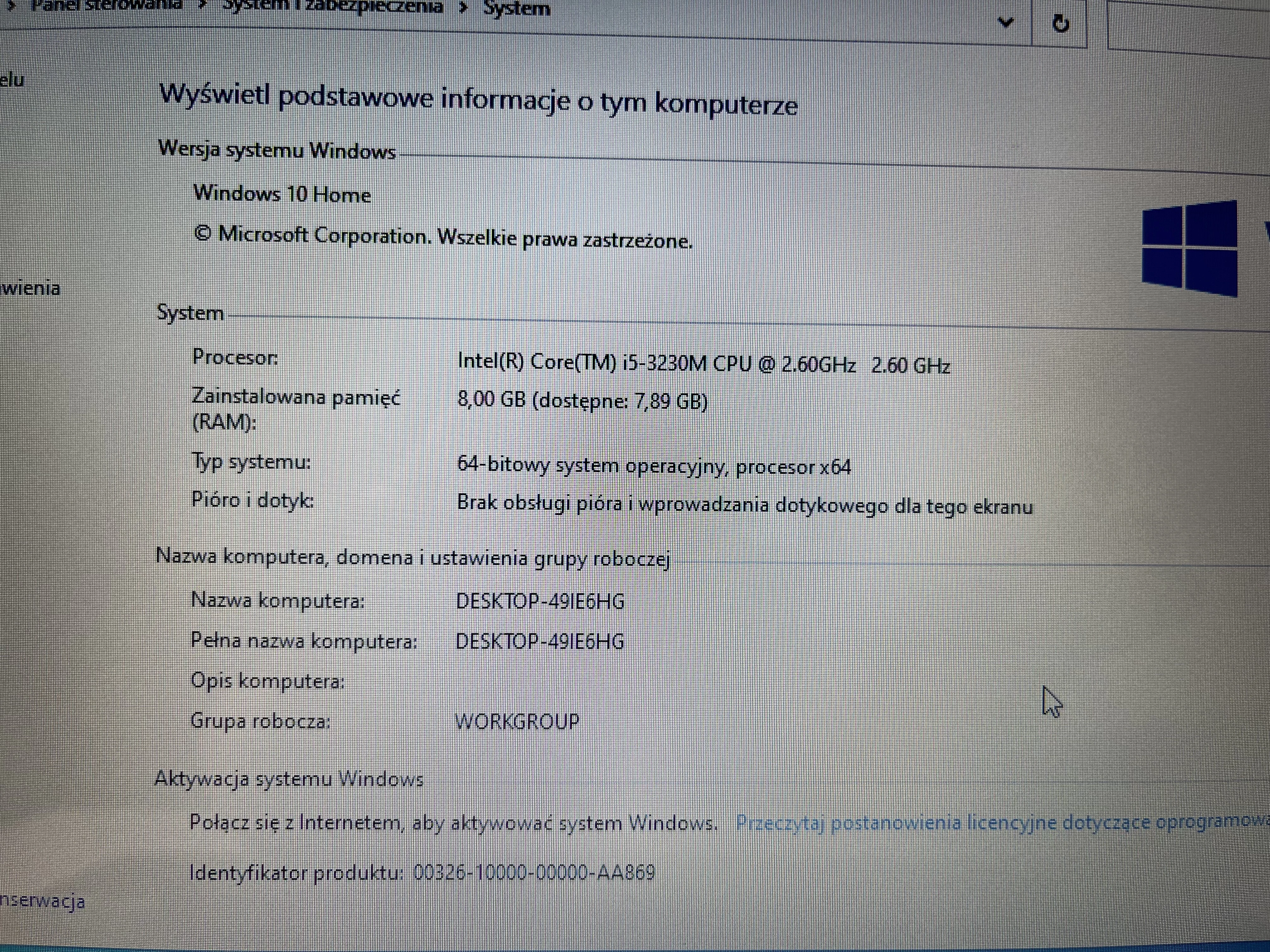Click the 'Brak obsługi pióra' value
Viewport: 1270px width, 952px height.
745,505
